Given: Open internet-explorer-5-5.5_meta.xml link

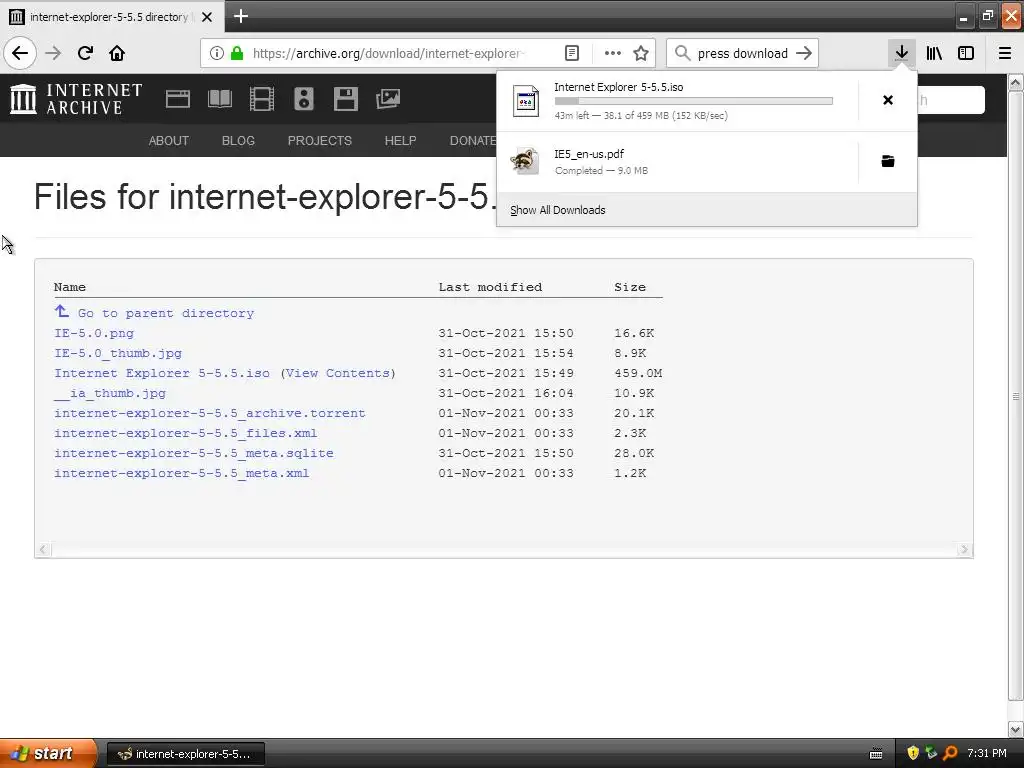Looking at the screenshot, I should pyautogui.click(x=182, y=473).
